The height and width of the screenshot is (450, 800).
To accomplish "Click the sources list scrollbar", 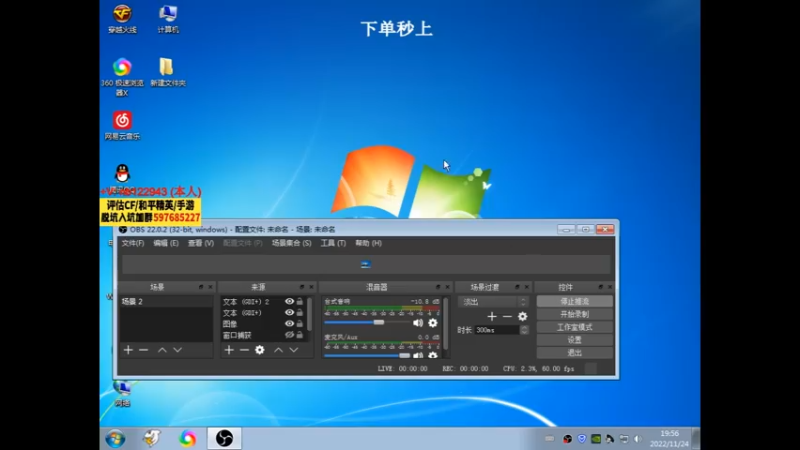I will (309, 314).
